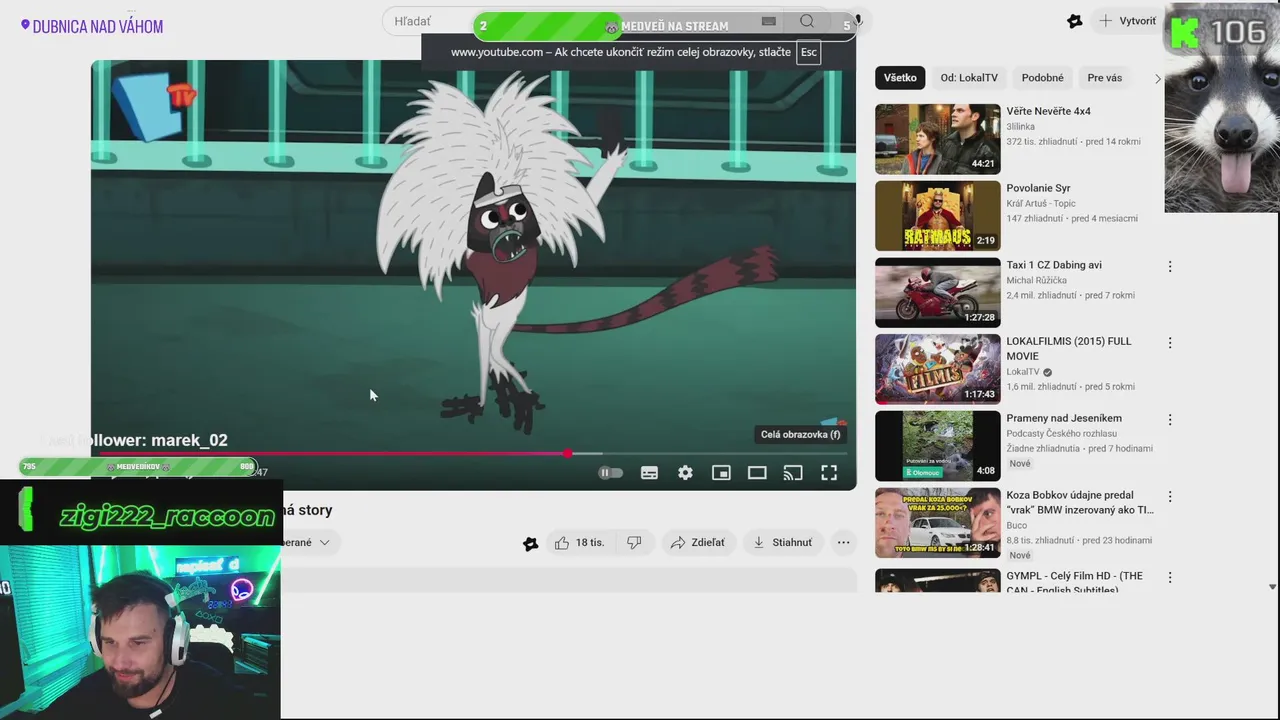Viewport: 1280px width, 720px height.
Task: Open the Michal Růžička channel name
Action: click(1036, 280)
